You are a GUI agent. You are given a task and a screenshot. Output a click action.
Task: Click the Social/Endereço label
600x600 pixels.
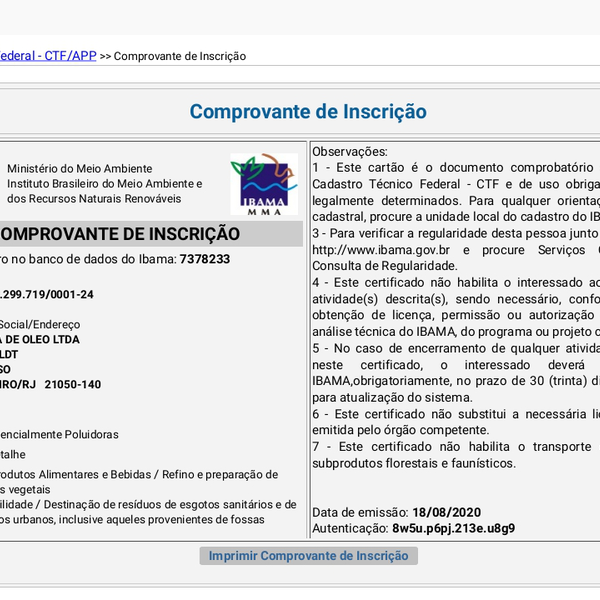(x=40, y=324)
